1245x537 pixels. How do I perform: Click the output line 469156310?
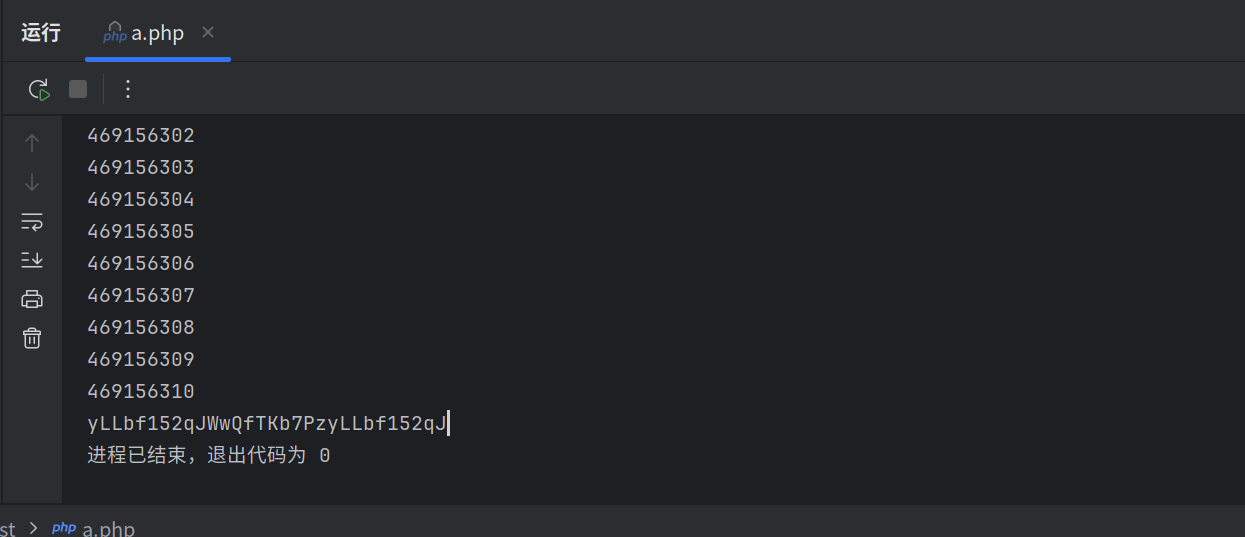[141, 391]
